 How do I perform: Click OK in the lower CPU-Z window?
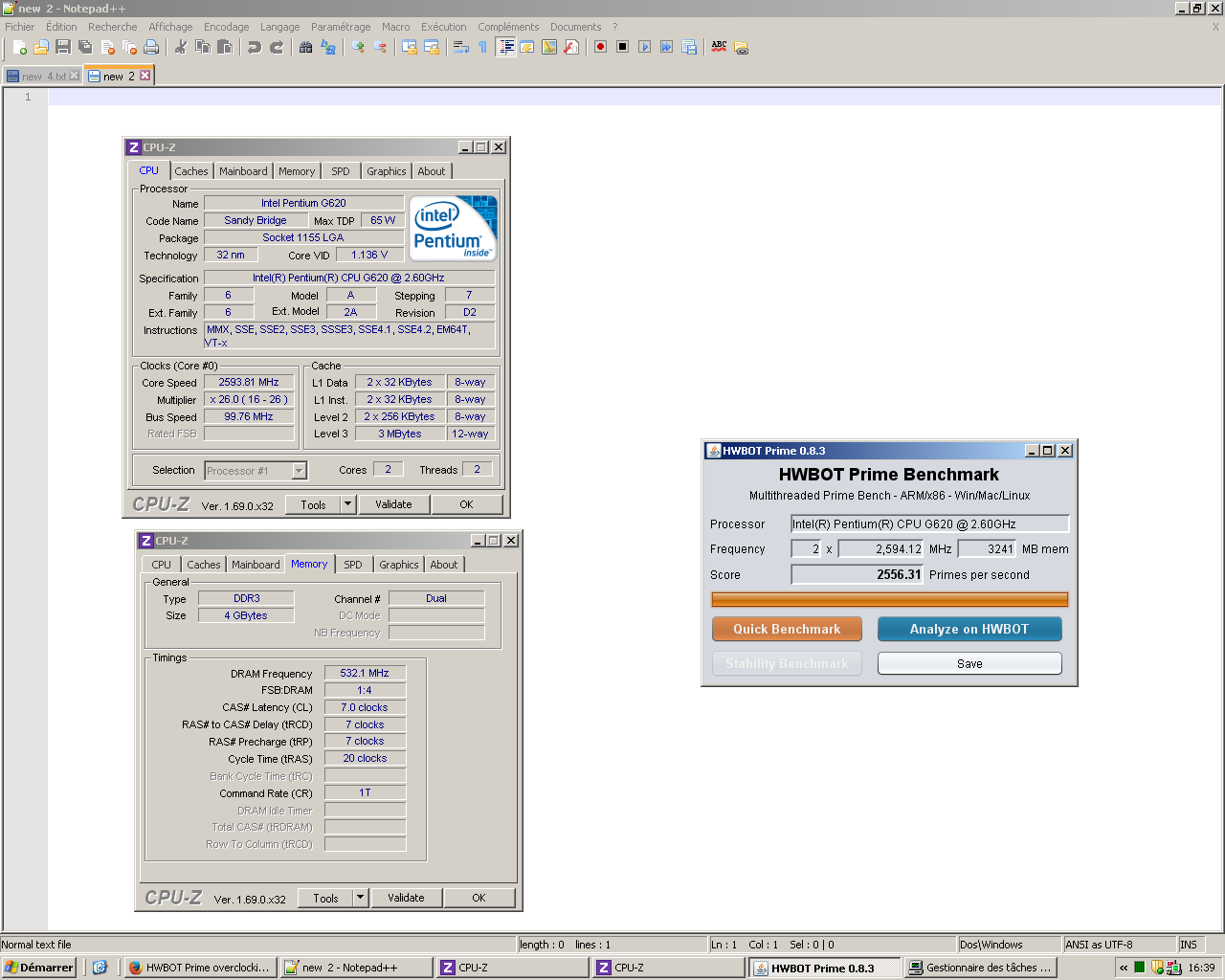479,898
